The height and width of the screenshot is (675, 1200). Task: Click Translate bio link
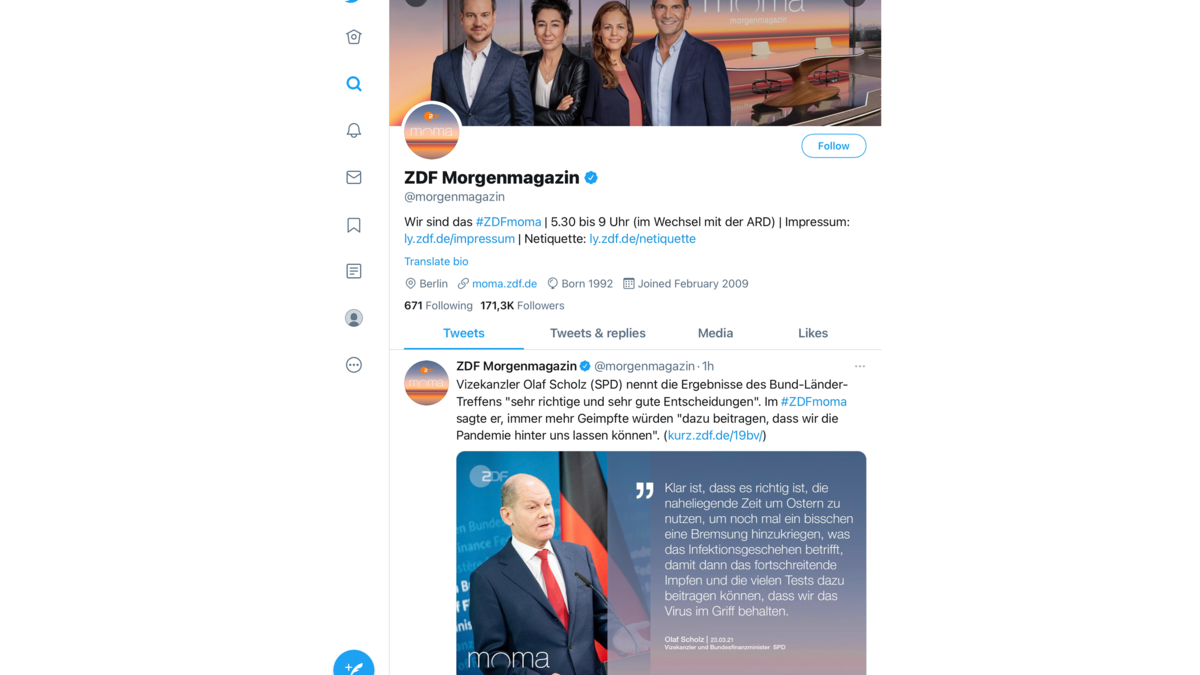pyautogui.click(x=436, y=262)
